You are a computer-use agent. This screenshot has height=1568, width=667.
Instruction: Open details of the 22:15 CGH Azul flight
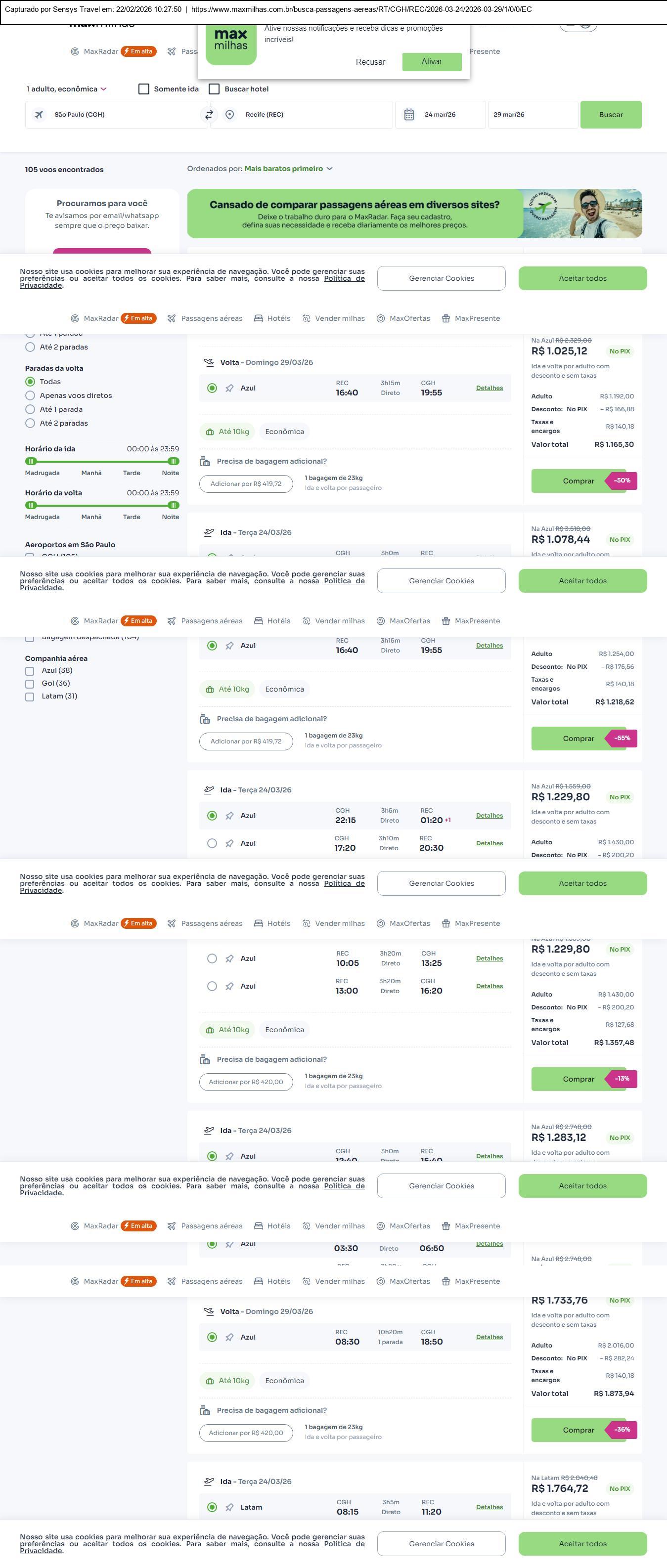pyautogui.click(x=489, y=816)
